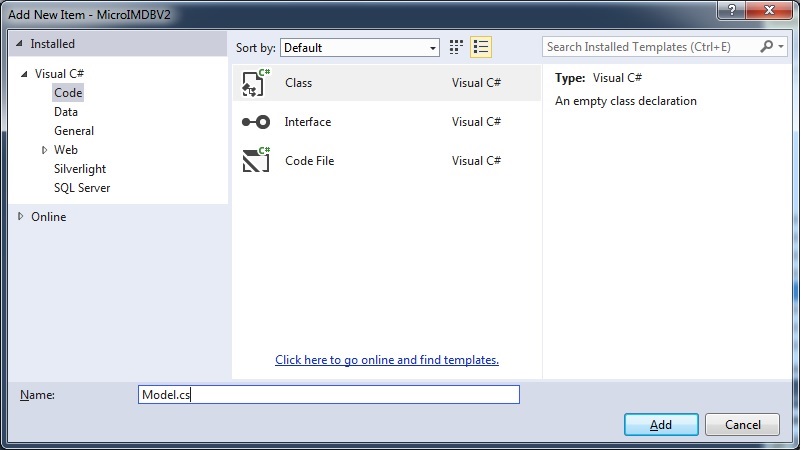Open the search options dropdown arrow
The width and height of the screenshot is (801, 450).
click(781, 46)
